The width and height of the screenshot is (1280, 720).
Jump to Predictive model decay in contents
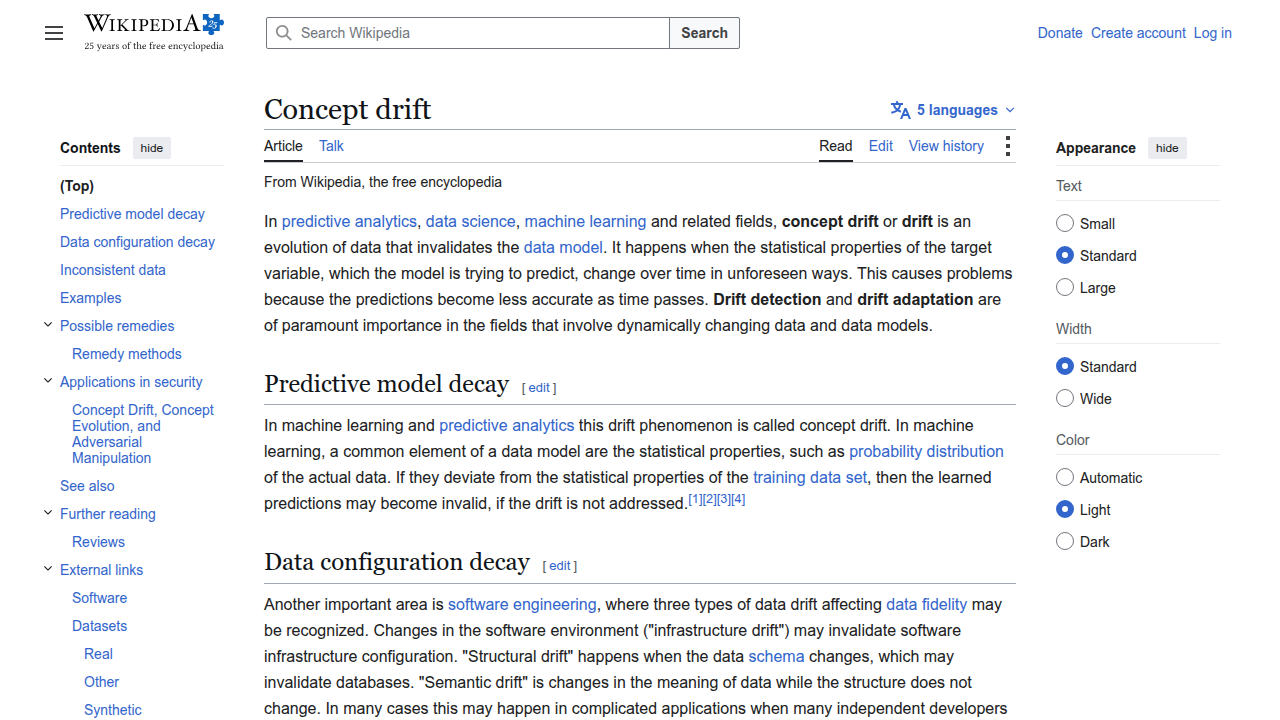132,214
